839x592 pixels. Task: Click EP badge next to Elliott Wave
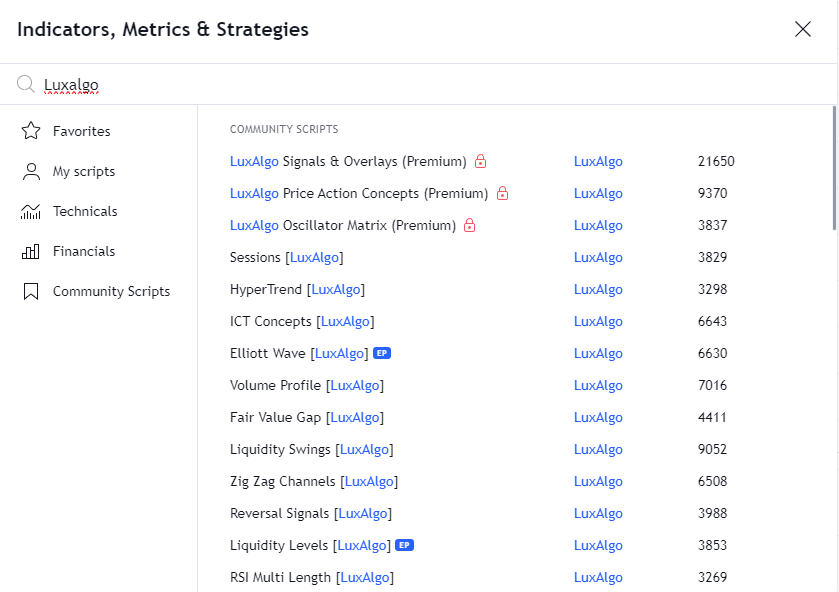click(382, 353)
